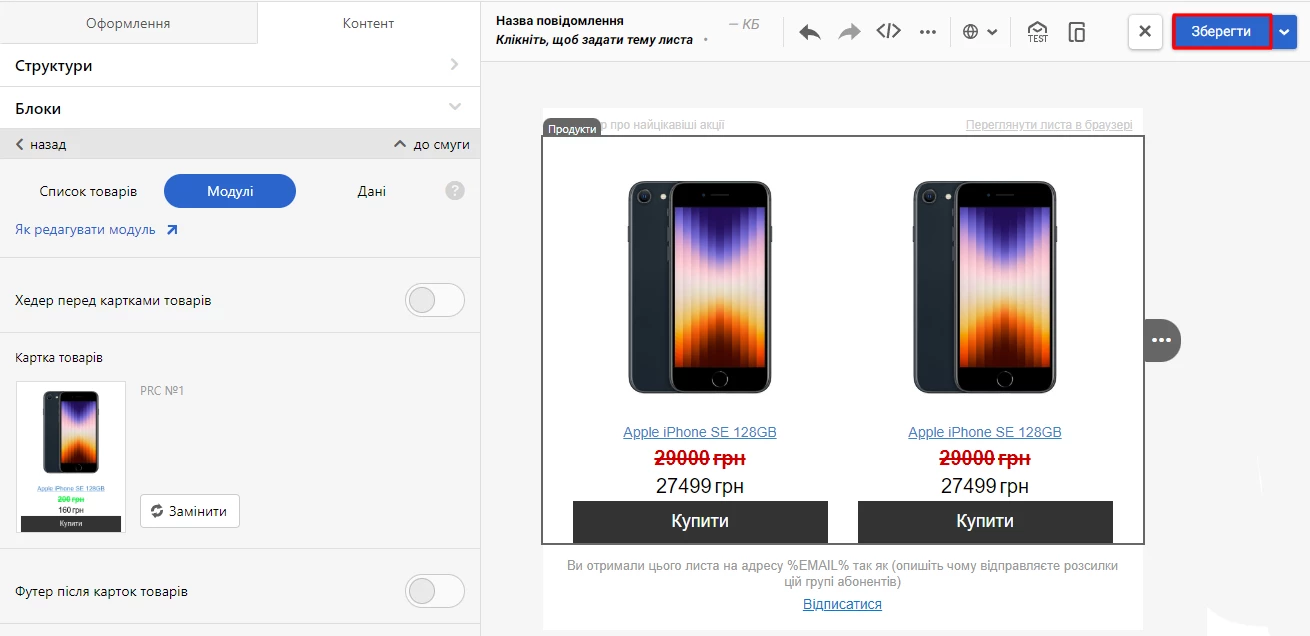Screen dimensions: 1310x636
Task: Select the Модулі tab
Action: (230, 191)
